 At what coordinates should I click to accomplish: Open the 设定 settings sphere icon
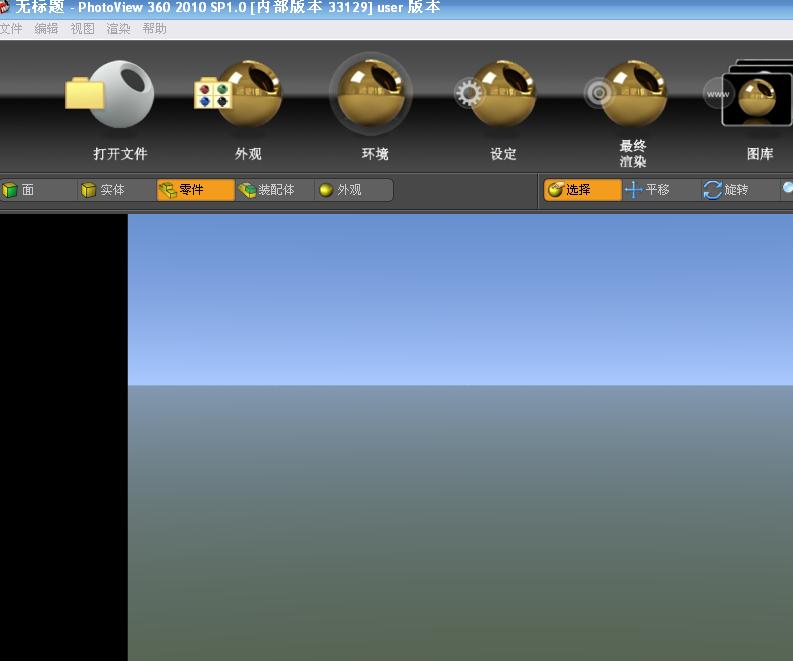[x=496, y=94]
